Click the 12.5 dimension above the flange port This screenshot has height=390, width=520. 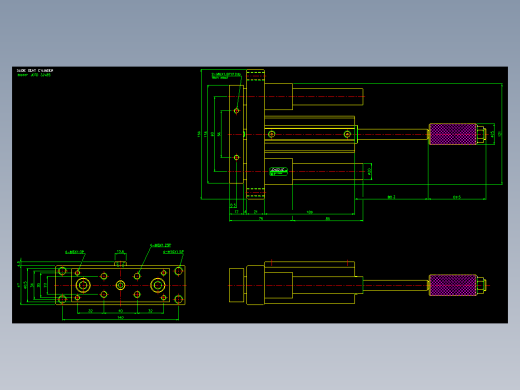[120, 252]
